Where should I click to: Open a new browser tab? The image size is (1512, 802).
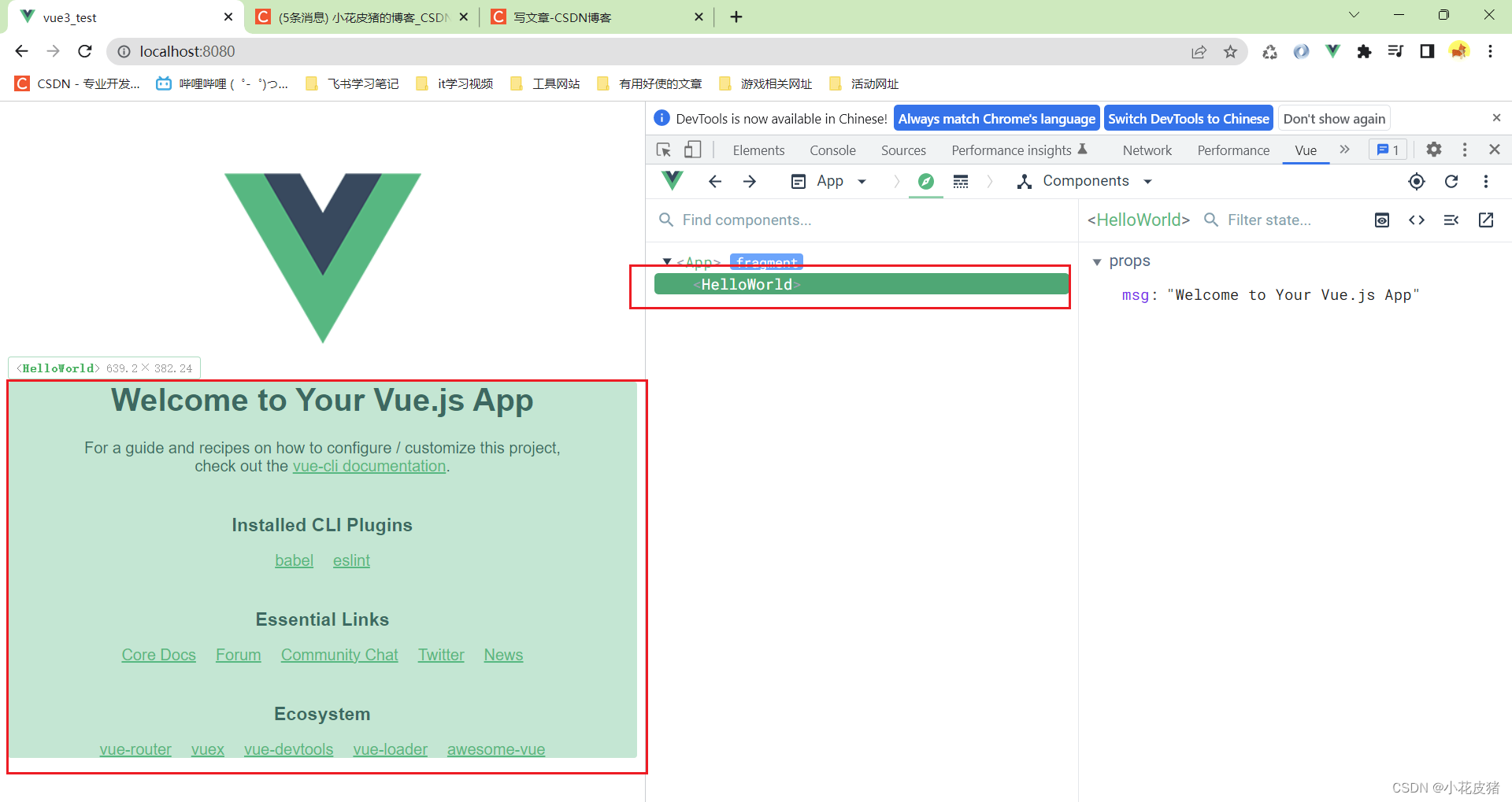click(x=736, y=17)
